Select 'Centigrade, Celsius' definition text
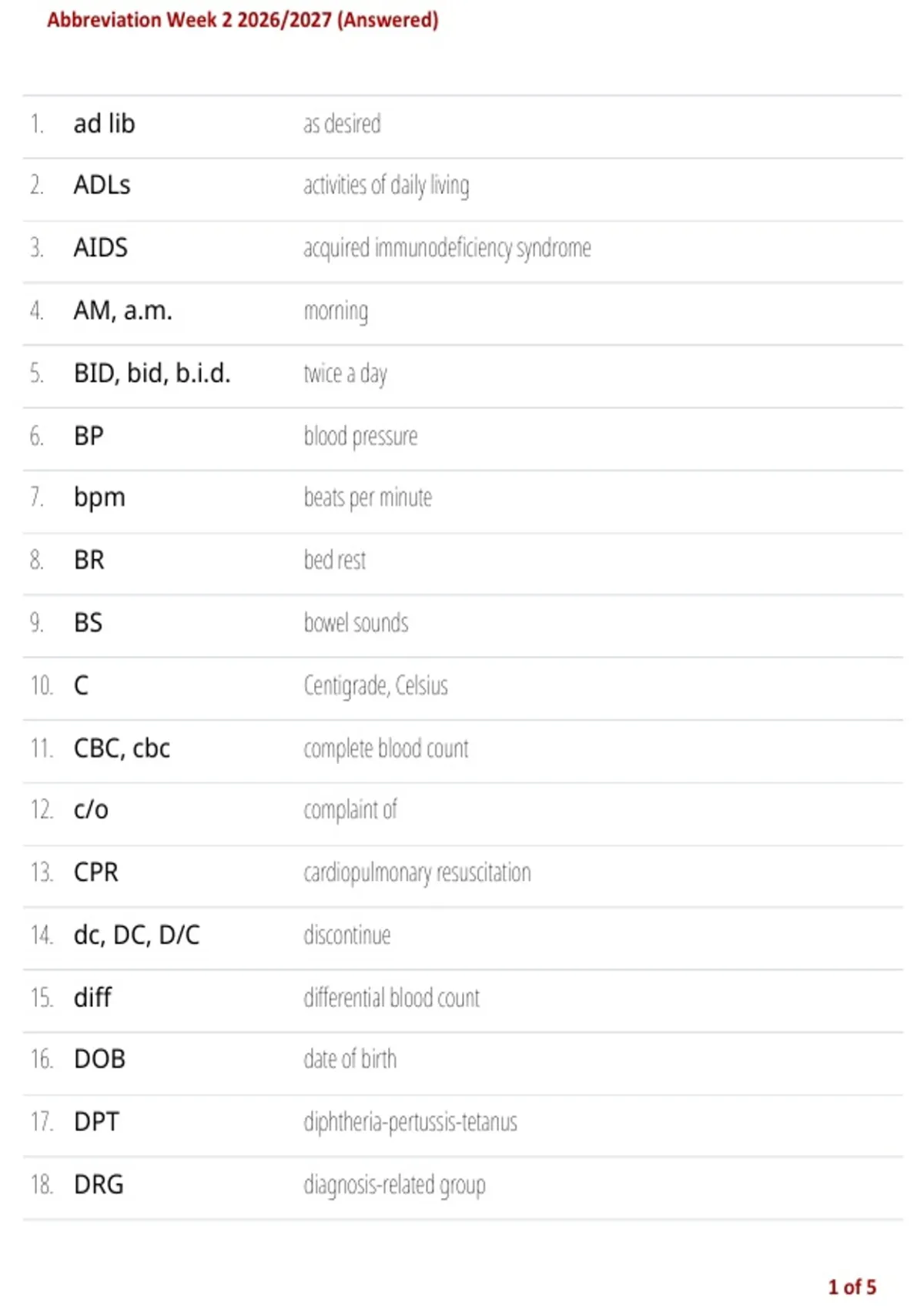The height and width of the screenshot is (1309, 924). (376, 685)
